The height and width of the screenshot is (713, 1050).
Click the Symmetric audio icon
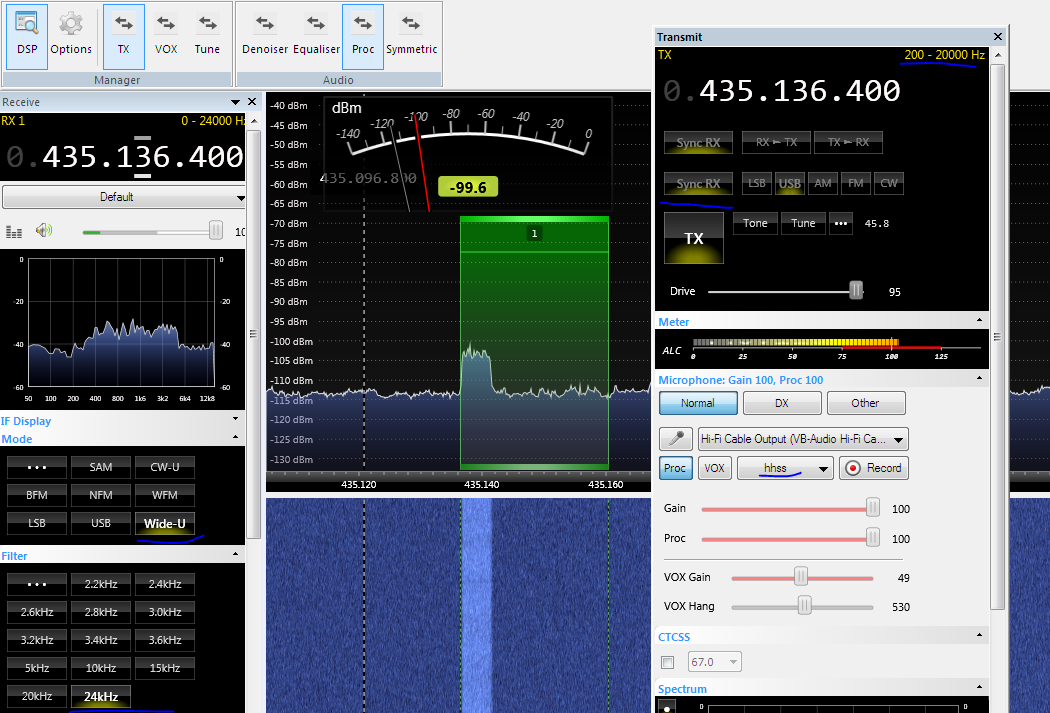pyautogui.click(x=411, y=34)
